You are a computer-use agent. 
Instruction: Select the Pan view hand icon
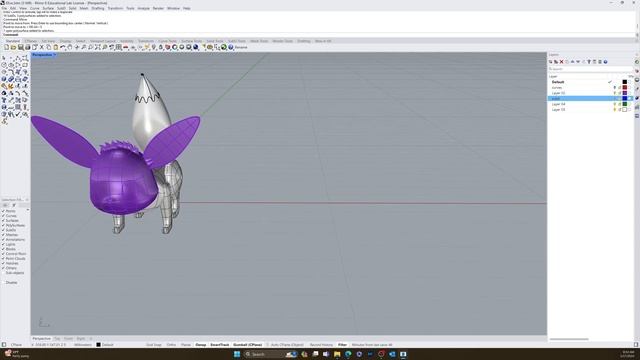pos(69,47)
